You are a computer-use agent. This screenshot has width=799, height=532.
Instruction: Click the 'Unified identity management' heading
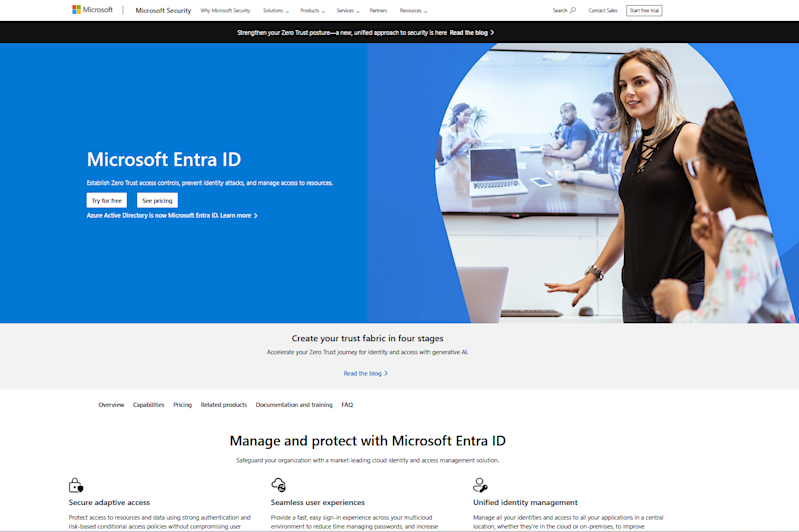coord(525,502)
